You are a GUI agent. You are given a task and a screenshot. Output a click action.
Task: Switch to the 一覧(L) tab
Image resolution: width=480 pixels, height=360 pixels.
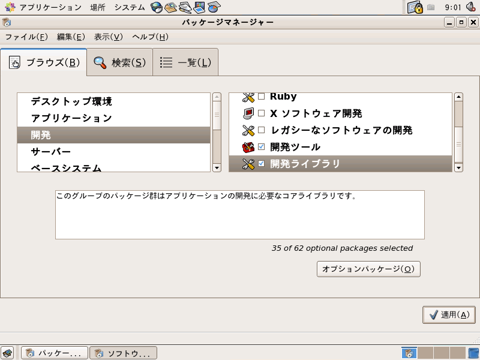(x=186, y=62)
